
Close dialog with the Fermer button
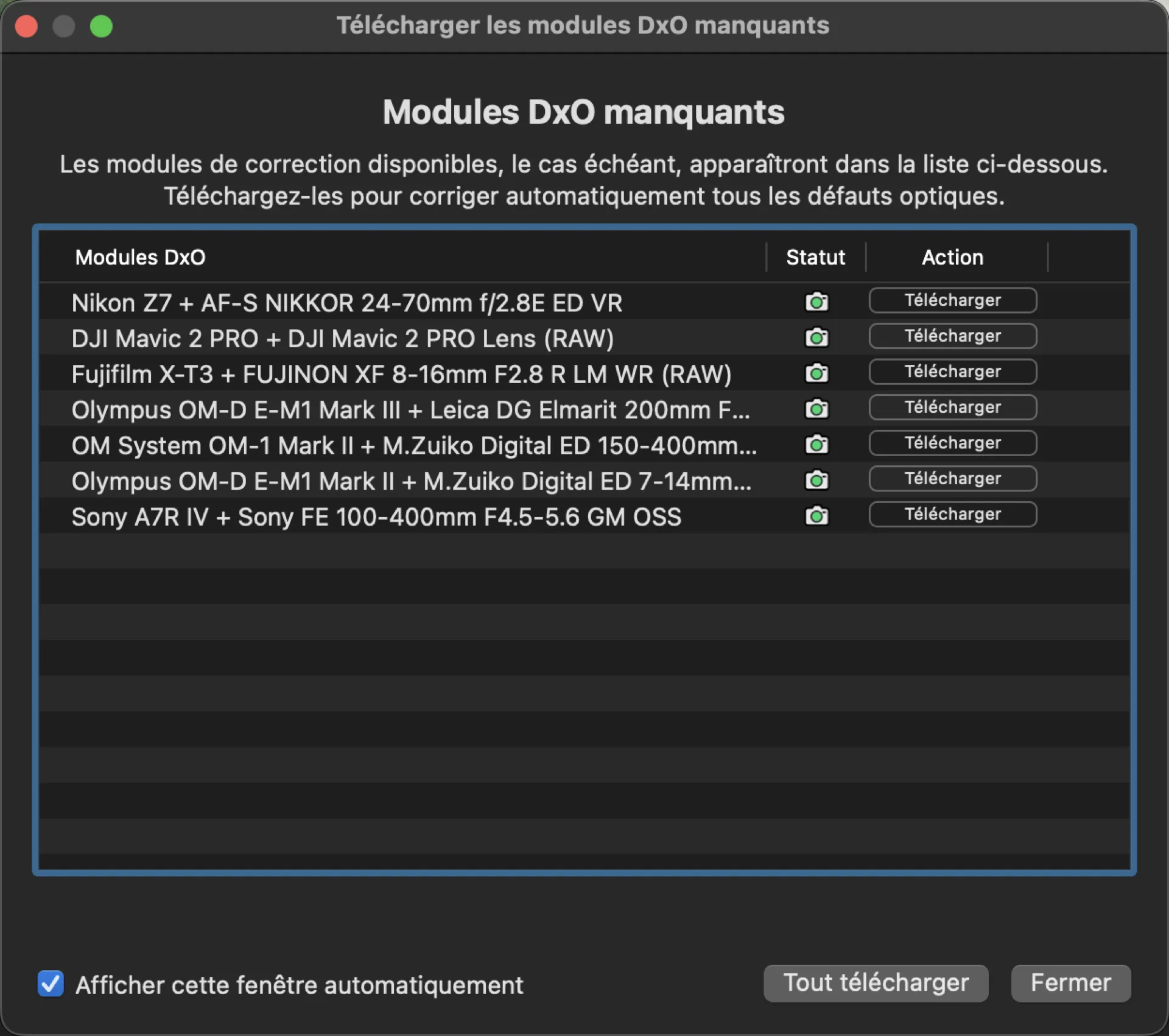[x=1070, y=983]
